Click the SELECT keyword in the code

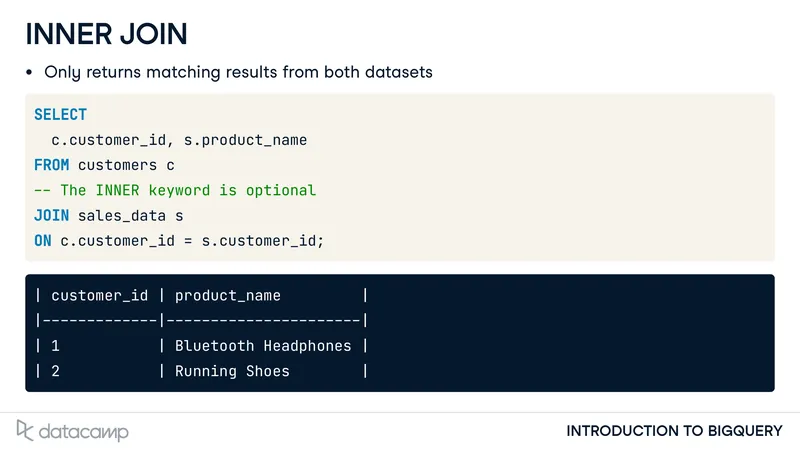point(60,114)
